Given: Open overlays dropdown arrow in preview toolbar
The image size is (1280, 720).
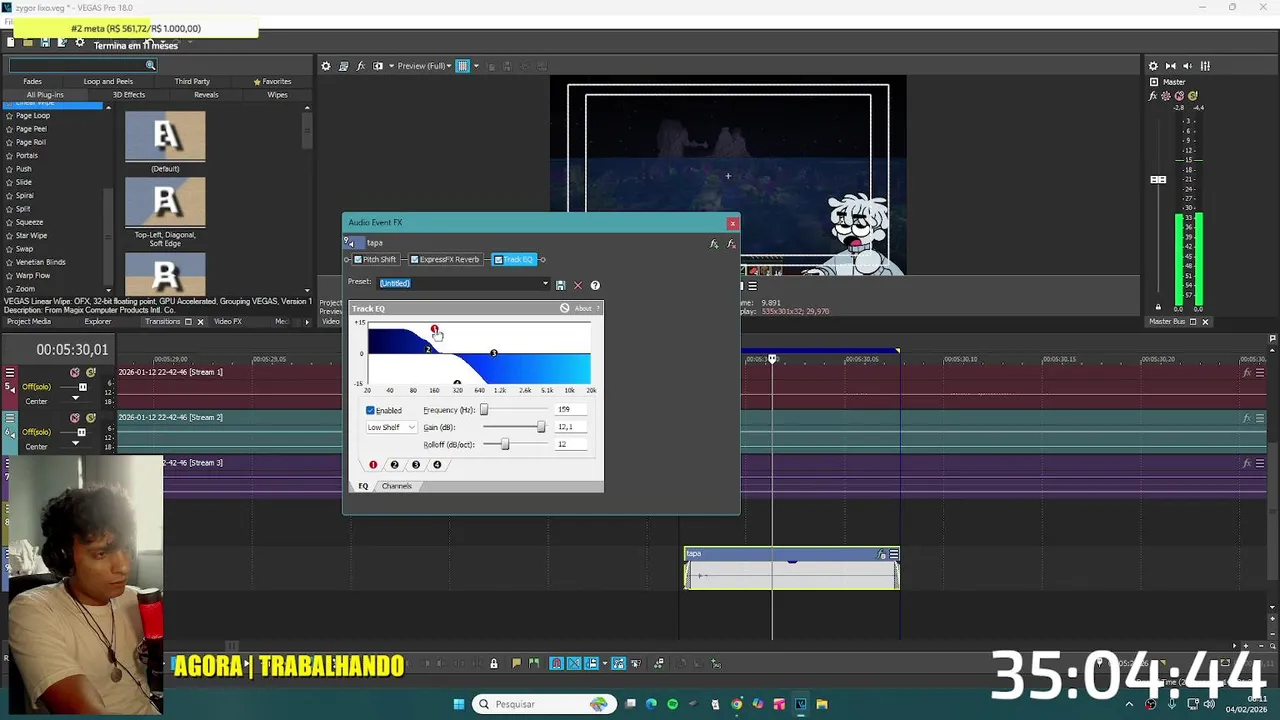Looking at the screenshot, I should pyautogui.click(x=475, y=66).
